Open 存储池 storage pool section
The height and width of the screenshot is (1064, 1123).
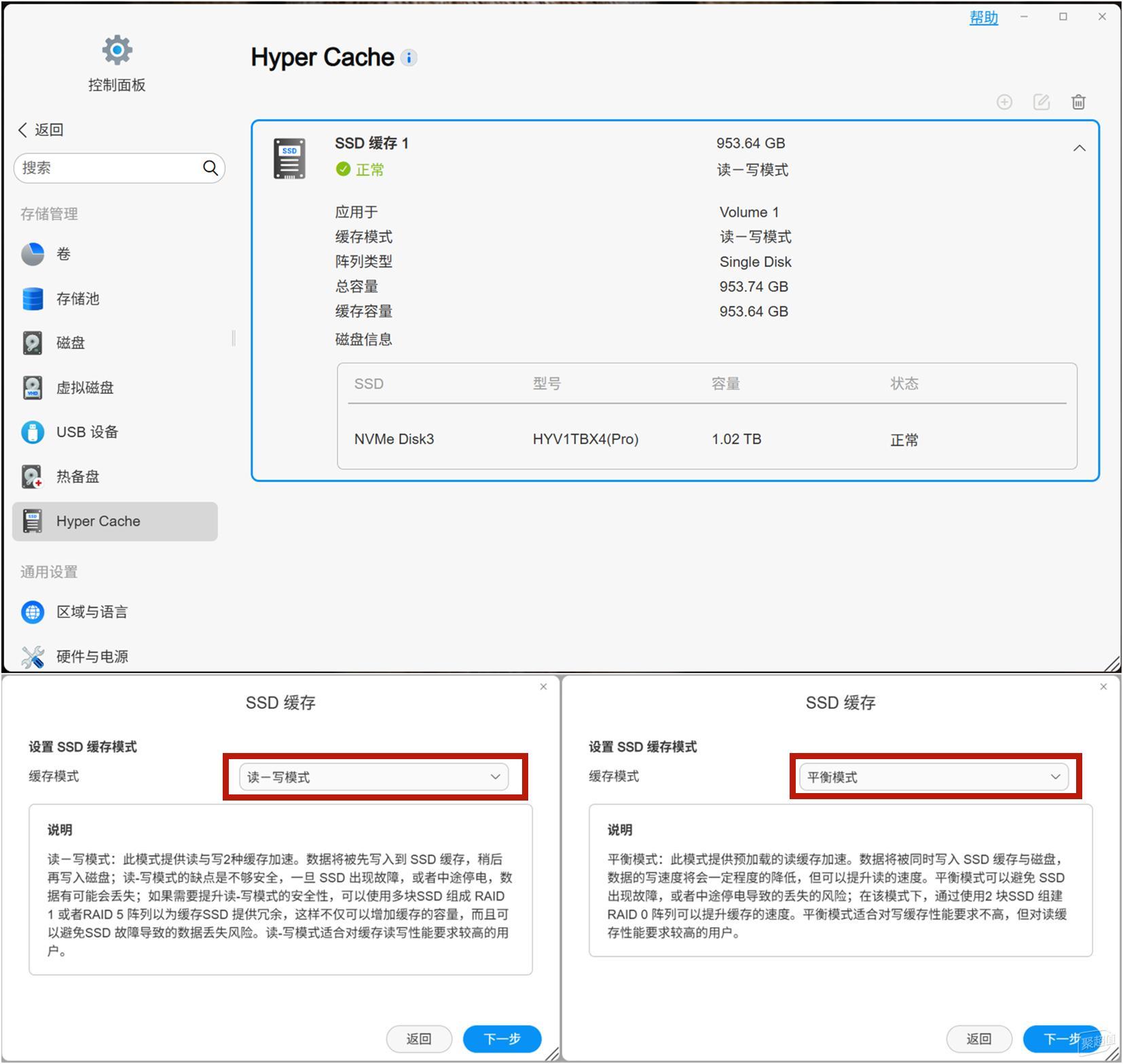[77, 299]
